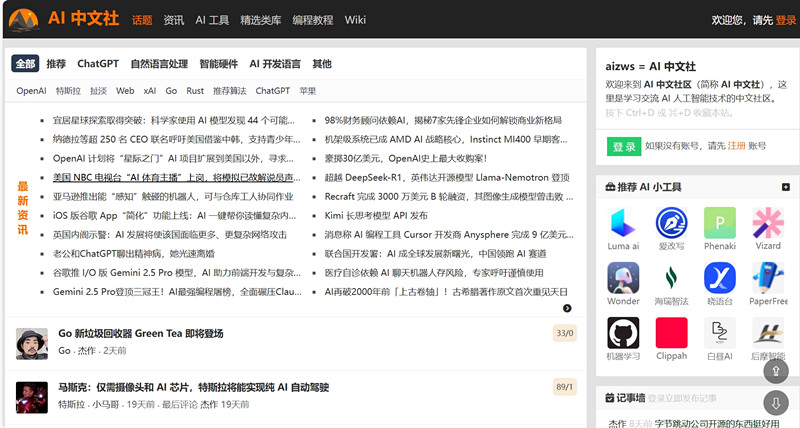Open the Gemini 2.5 Pro登顶三冠王 news

(177, 292)
